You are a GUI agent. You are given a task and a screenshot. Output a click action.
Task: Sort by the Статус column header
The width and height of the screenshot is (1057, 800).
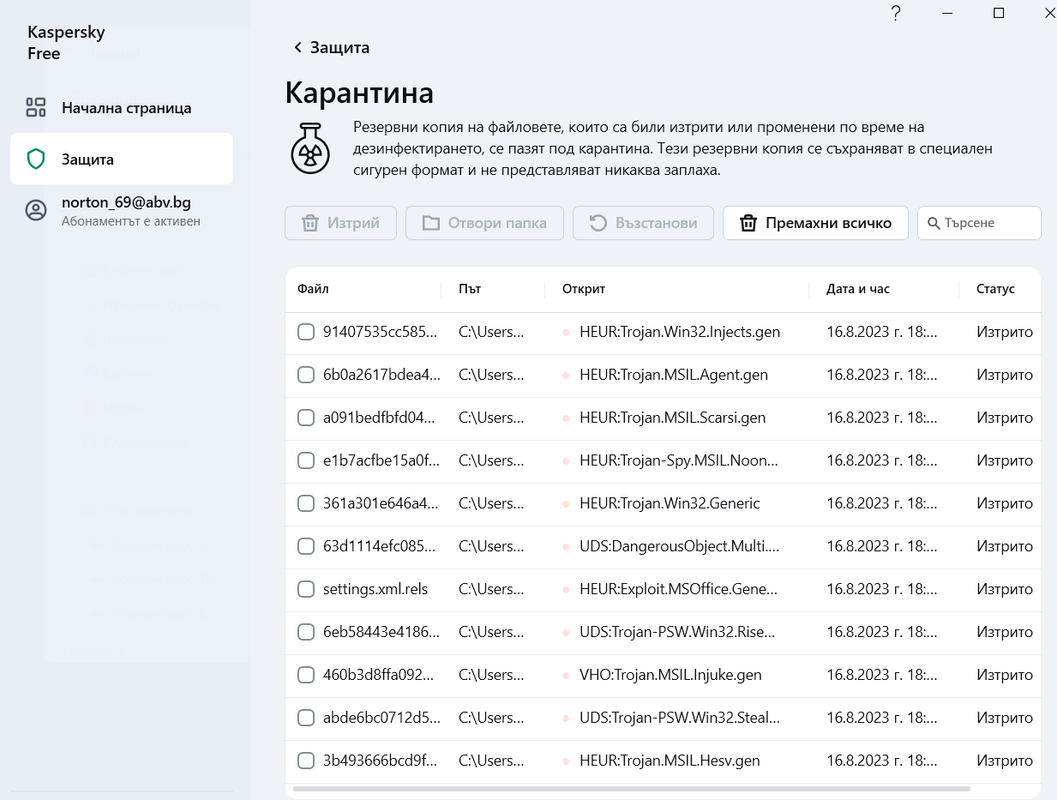pos(995,289)
